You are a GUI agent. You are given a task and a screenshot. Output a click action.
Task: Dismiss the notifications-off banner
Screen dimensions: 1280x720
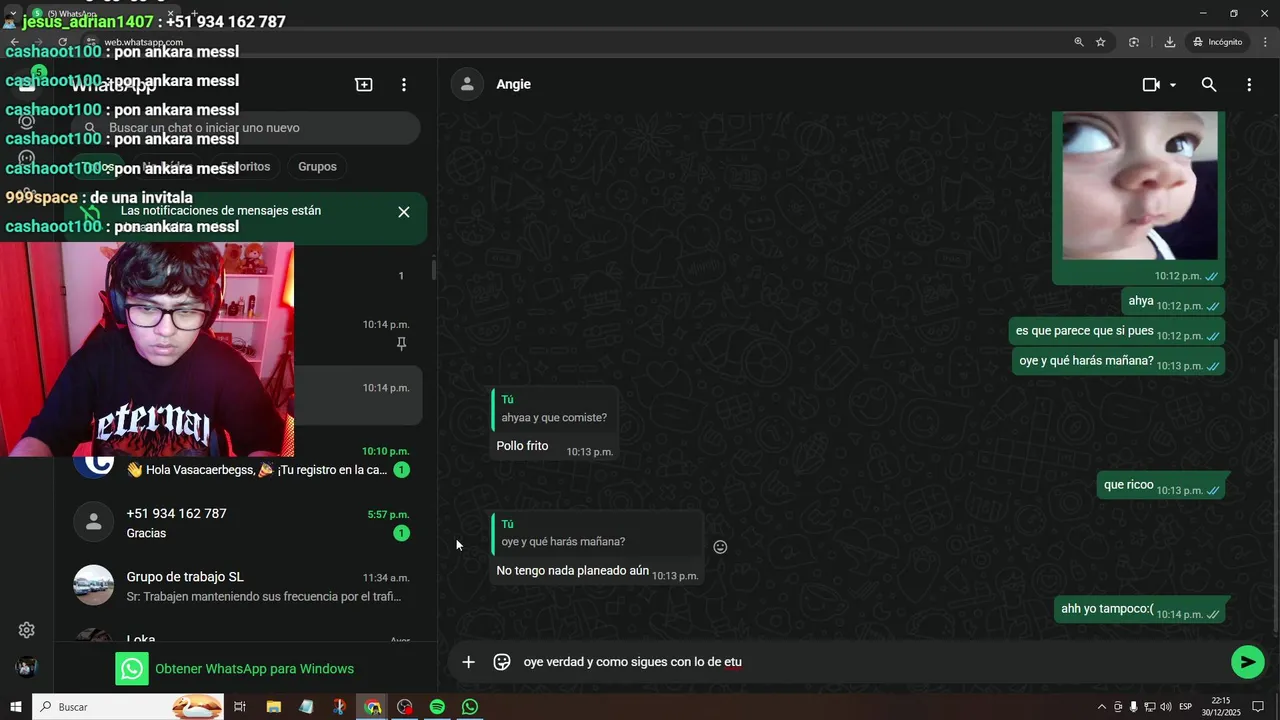[x=404, y=212]
